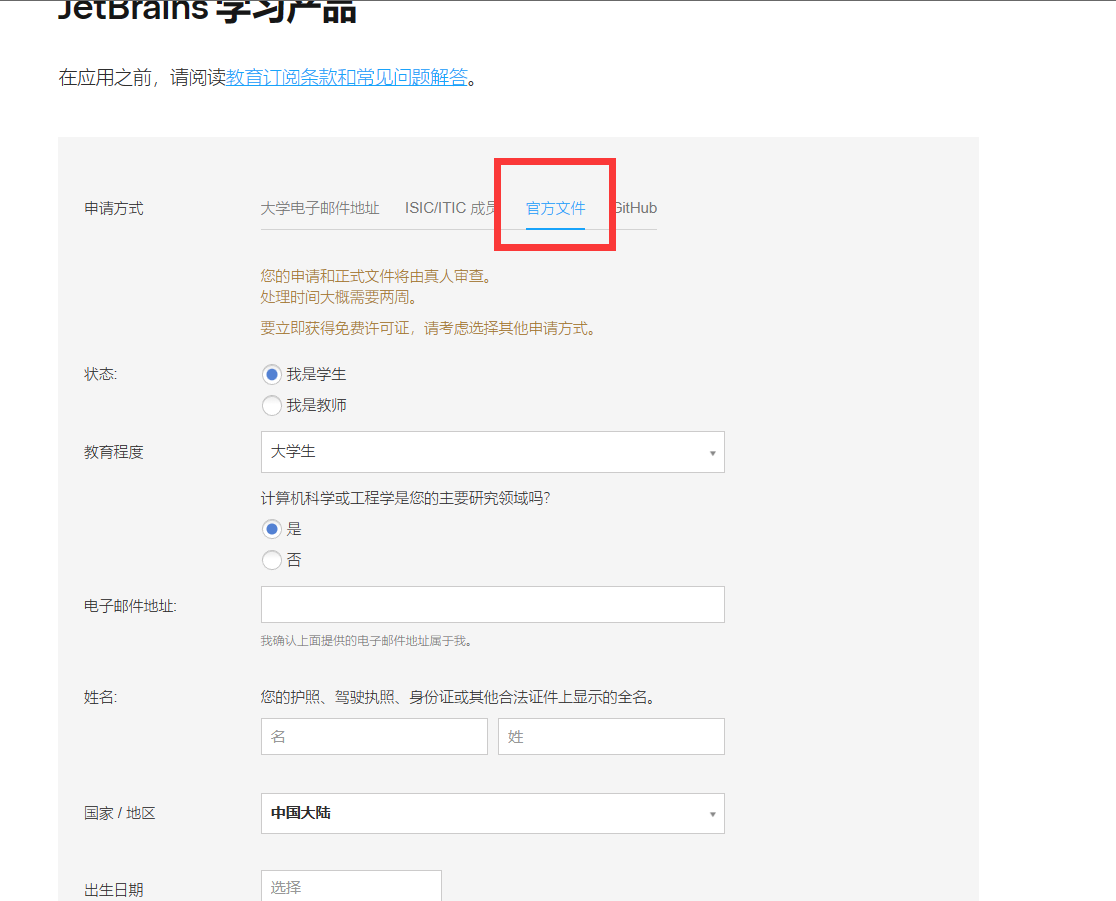Image resolution: width=1116 pixels, height=901 pixels.
Task: Click the JetBrains 学习产品 page heading
Action: tap(207, 11)
